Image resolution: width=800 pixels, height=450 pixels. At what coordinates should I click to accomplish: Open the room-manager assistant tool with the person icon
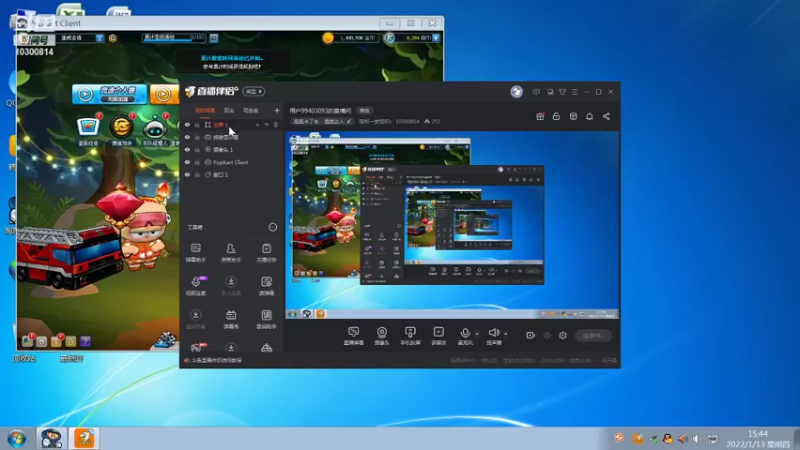coord(231,253)
